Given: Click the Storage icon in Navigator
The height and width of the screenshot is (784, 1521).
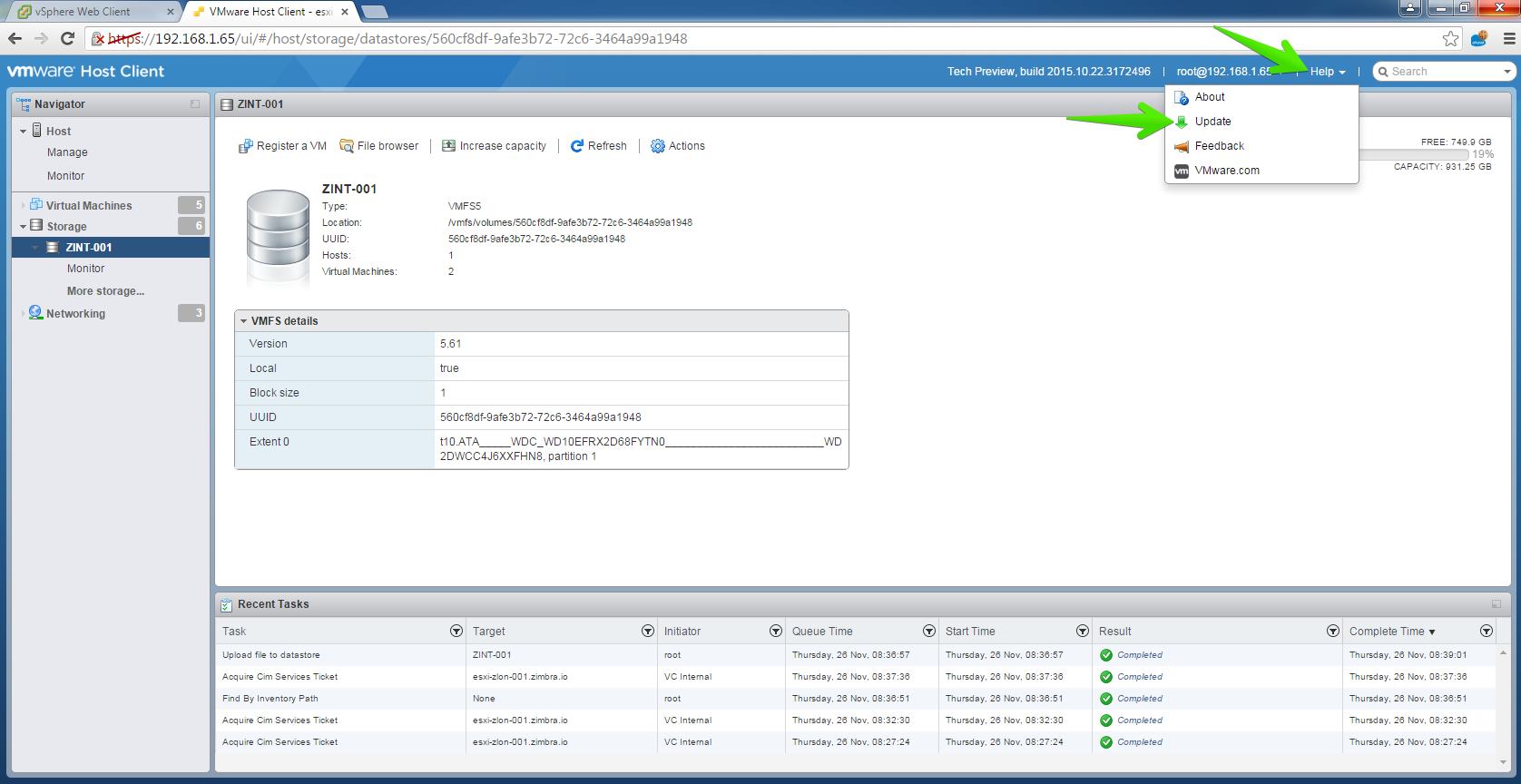Looking at the screenshot, I should 36,226.
